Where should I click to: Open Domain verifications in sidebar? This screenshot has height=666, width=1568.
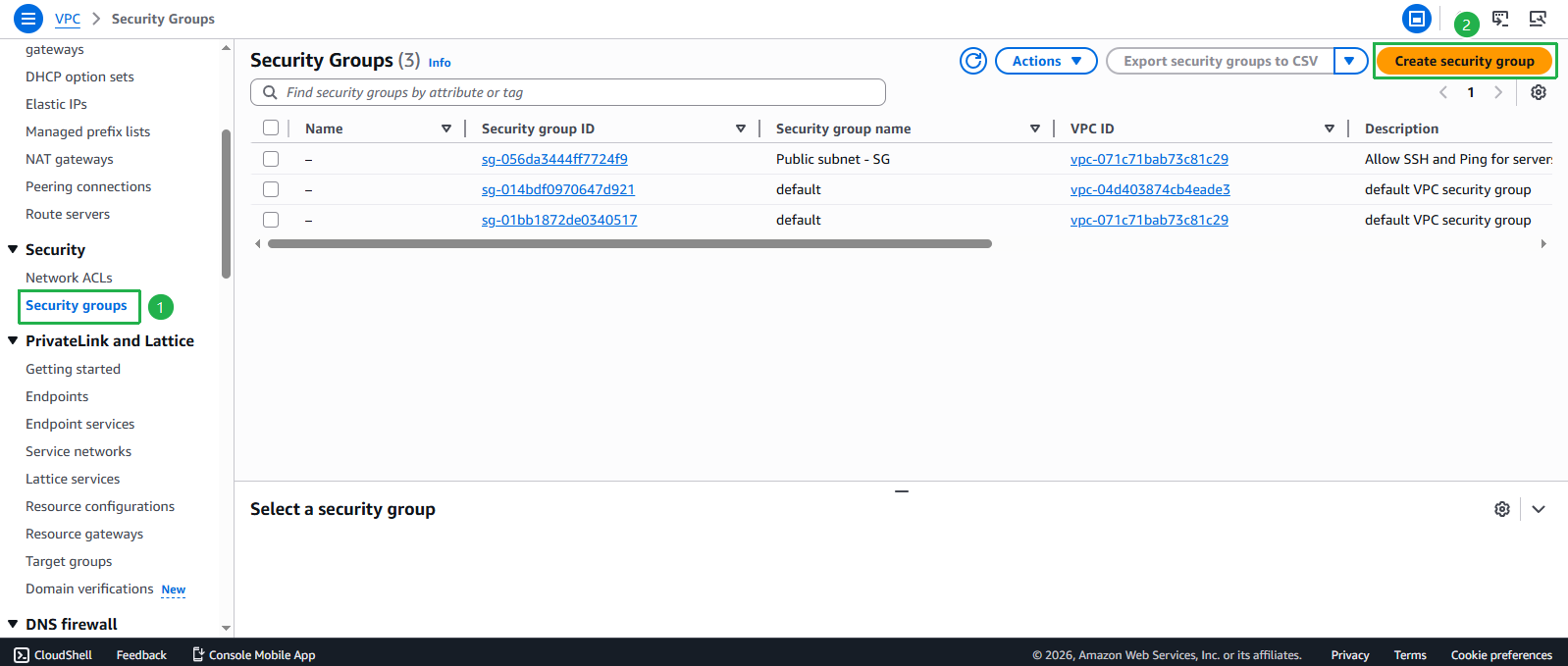tap(89, 589)
